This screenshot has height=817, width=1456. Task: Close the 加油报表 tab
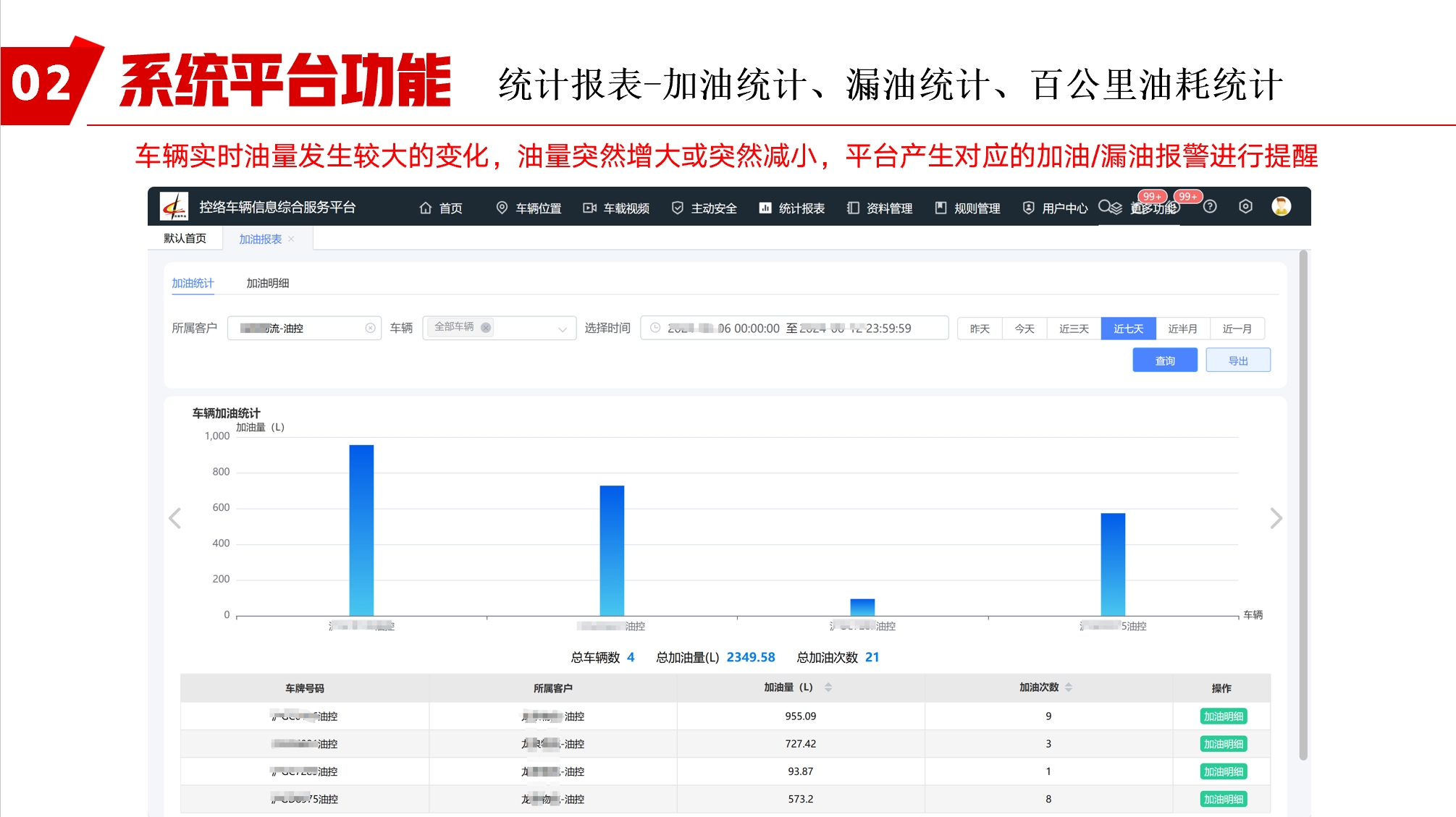[x=291, y=239]
